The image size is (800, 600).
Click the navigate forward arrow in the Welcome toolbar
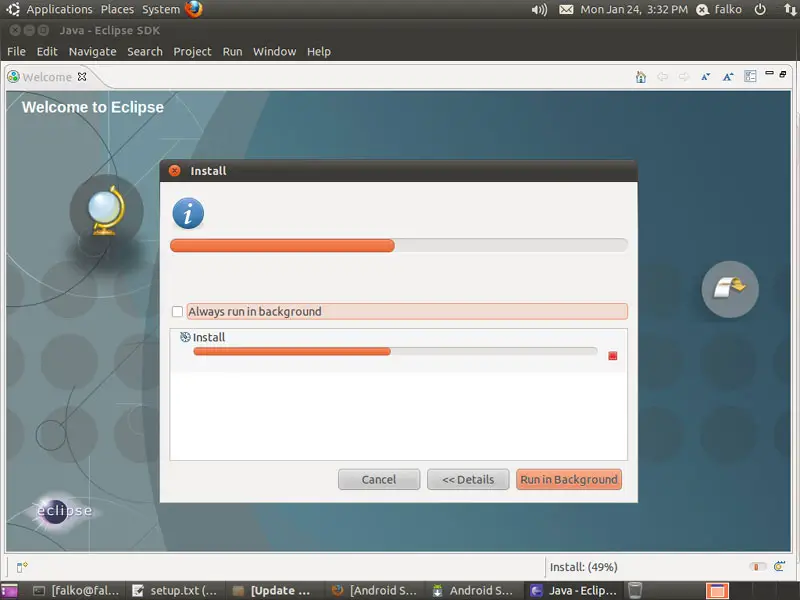(x=684, y=77)
